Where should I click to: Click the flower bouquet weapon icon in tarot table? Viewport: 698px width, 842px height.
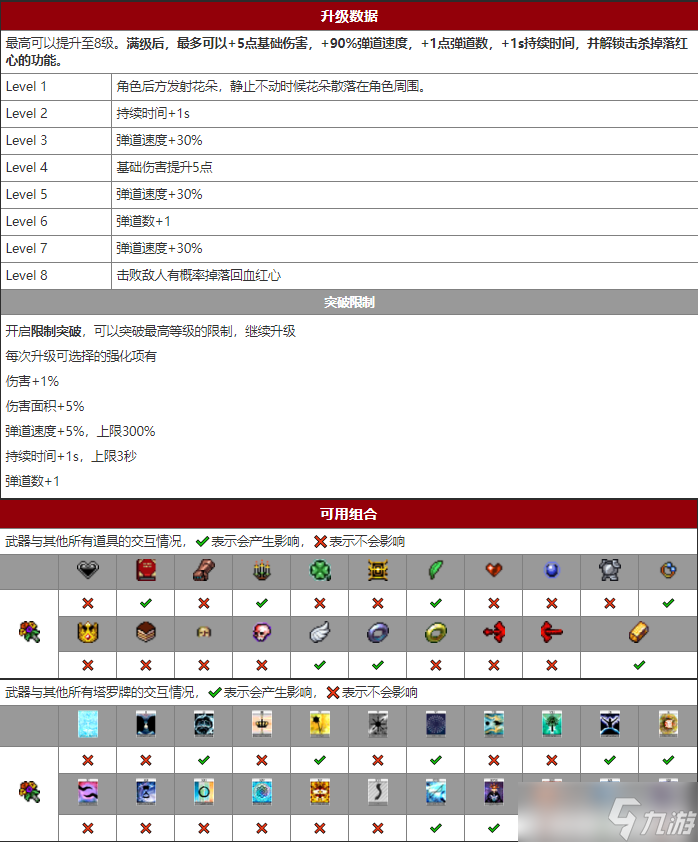click(x=30, y=792)
